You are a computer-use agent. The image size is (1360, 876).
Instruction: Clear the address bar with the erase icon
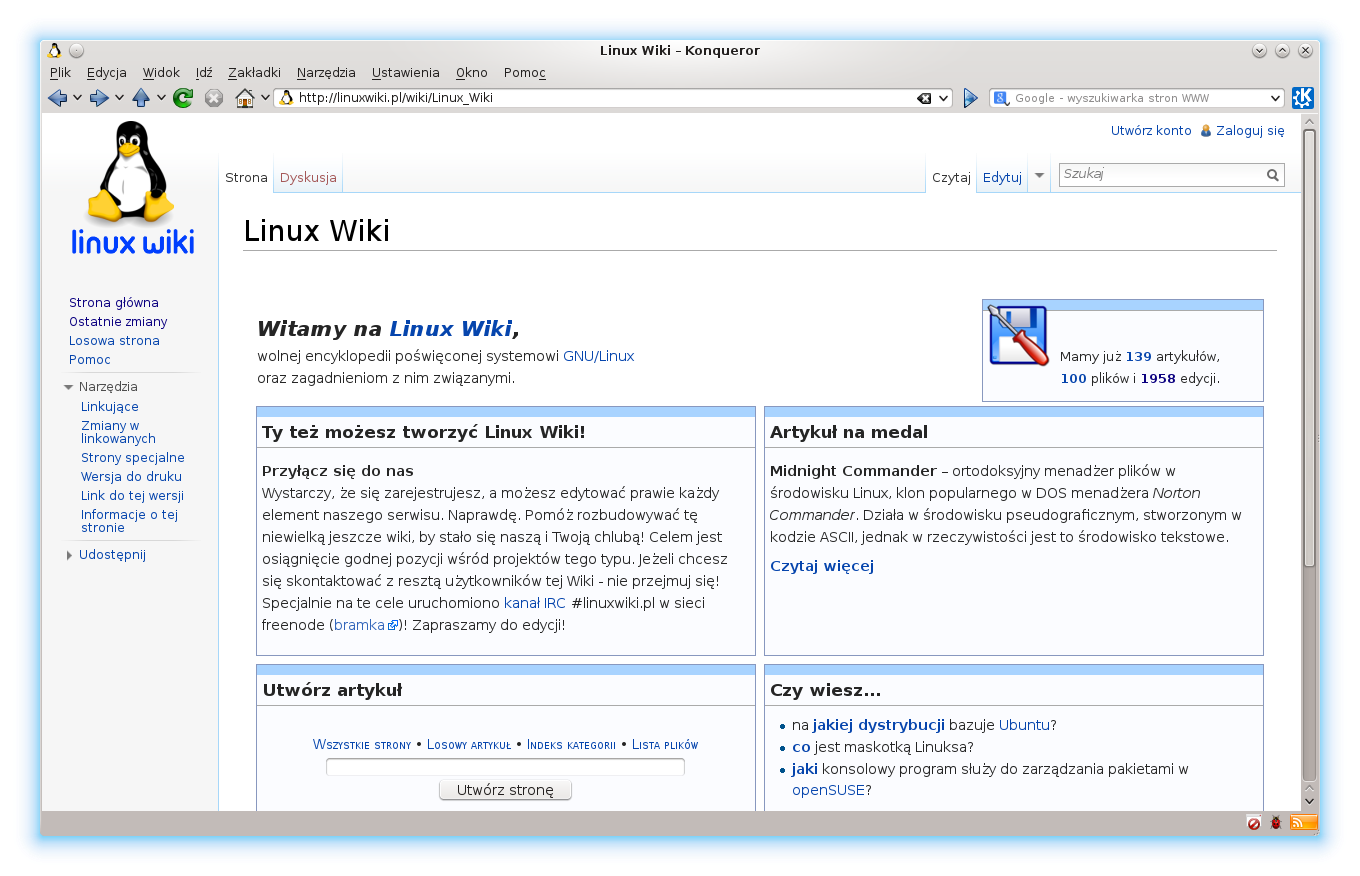(925, 98)
